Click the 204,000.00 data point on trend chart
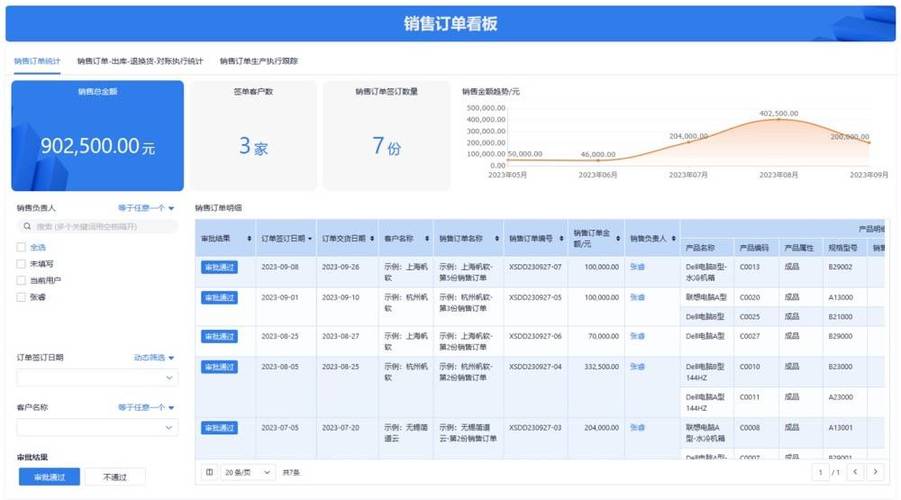This screenshot has width=901, height=500. pyautogui.click(x=688, y=141)
